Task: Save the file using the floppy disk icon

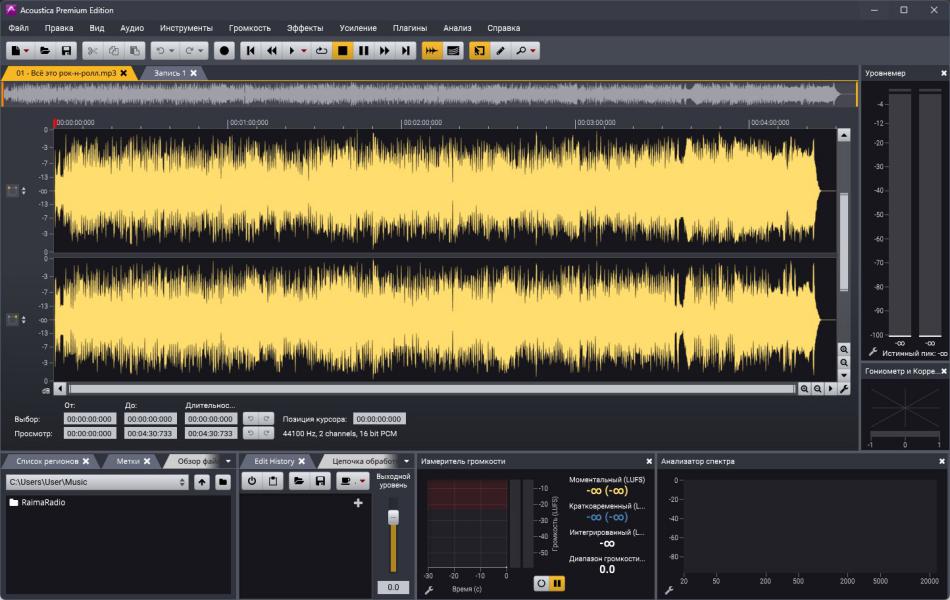Action: point(66,51)
